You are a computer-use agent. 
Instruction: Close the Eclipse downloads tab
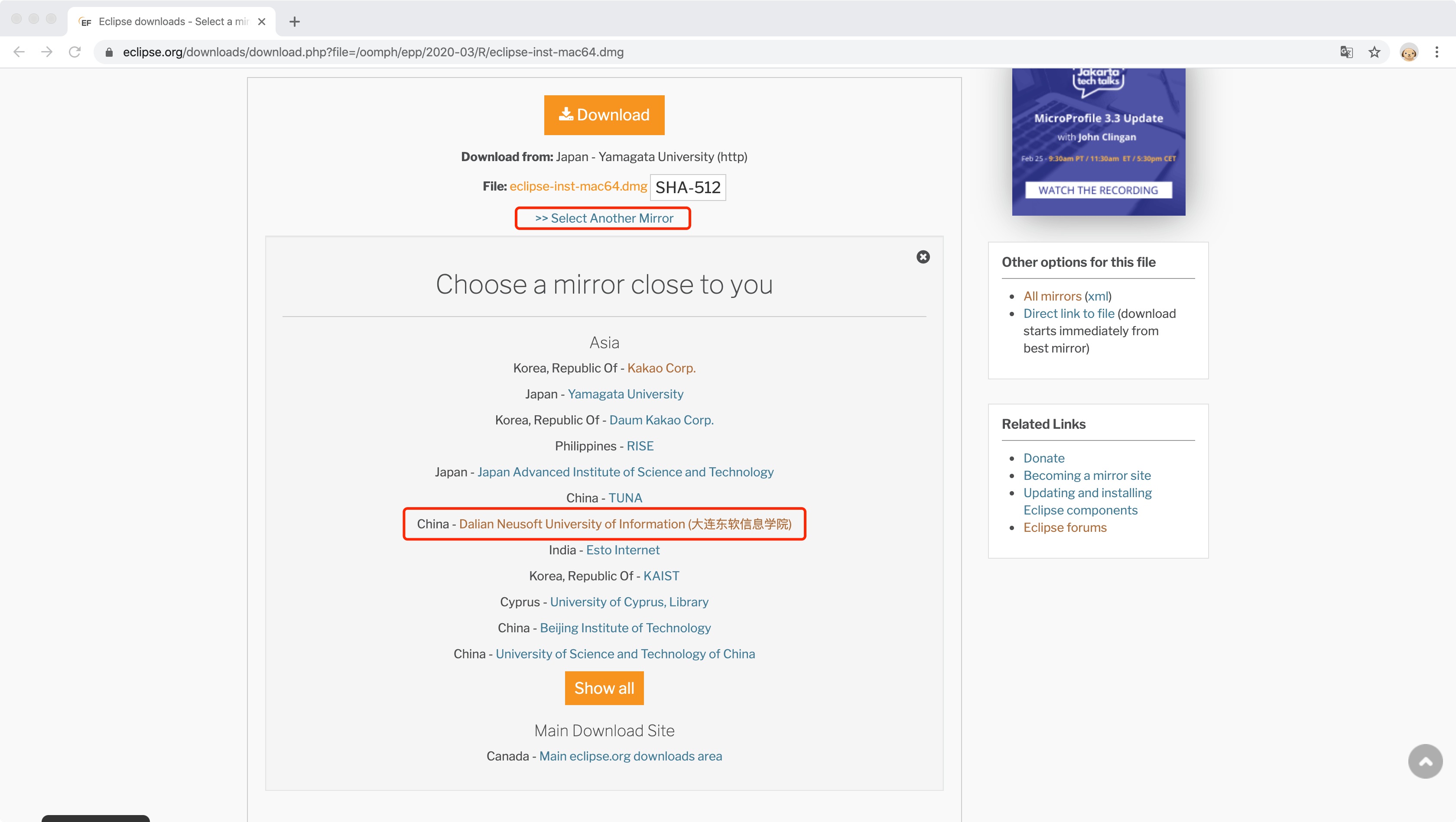pos(262,22)
